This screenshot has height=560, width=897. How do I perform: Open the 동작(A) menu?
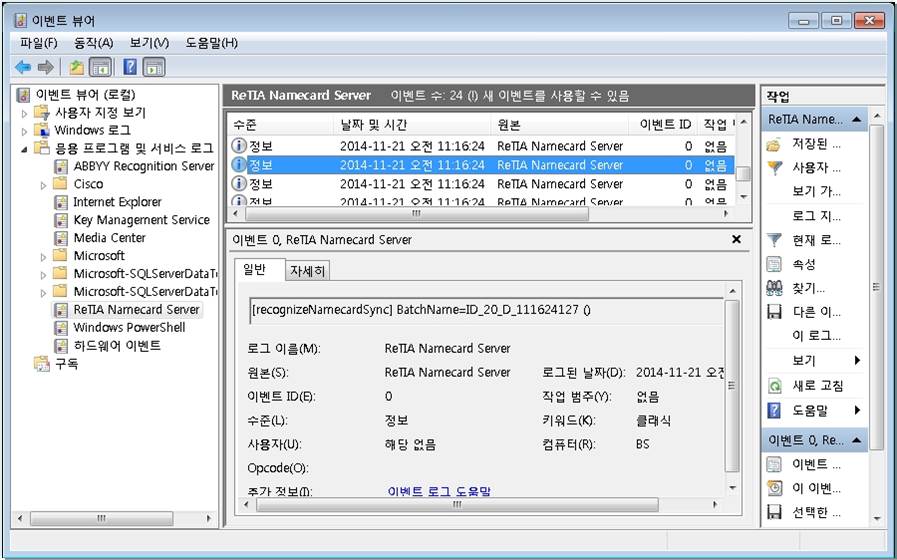click(93, 43)
